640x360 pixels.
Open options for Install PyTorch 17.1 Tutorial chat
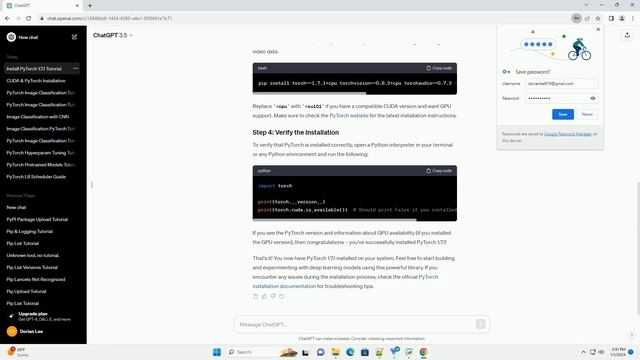coord(76,69)
